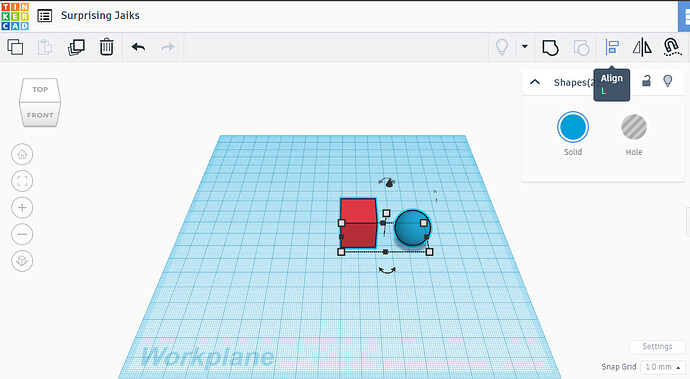This screenshot has height=379, width=690.
Task: Toggle the lock editing padlock
Action: (x=646, y=81)
